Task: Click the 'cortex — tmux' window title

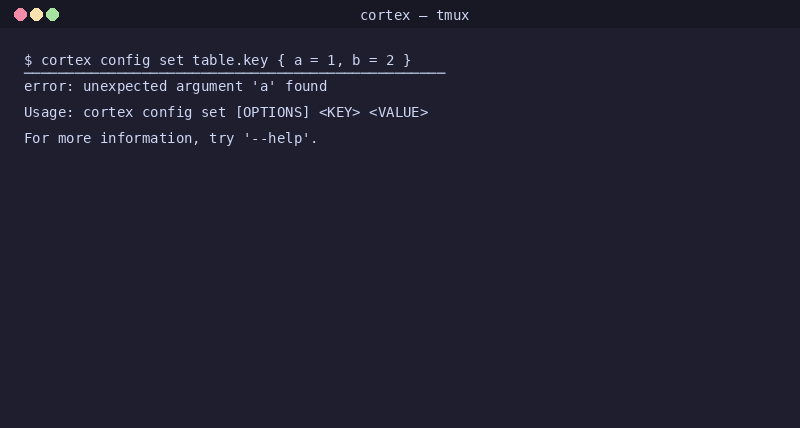Action: [414, 15]
